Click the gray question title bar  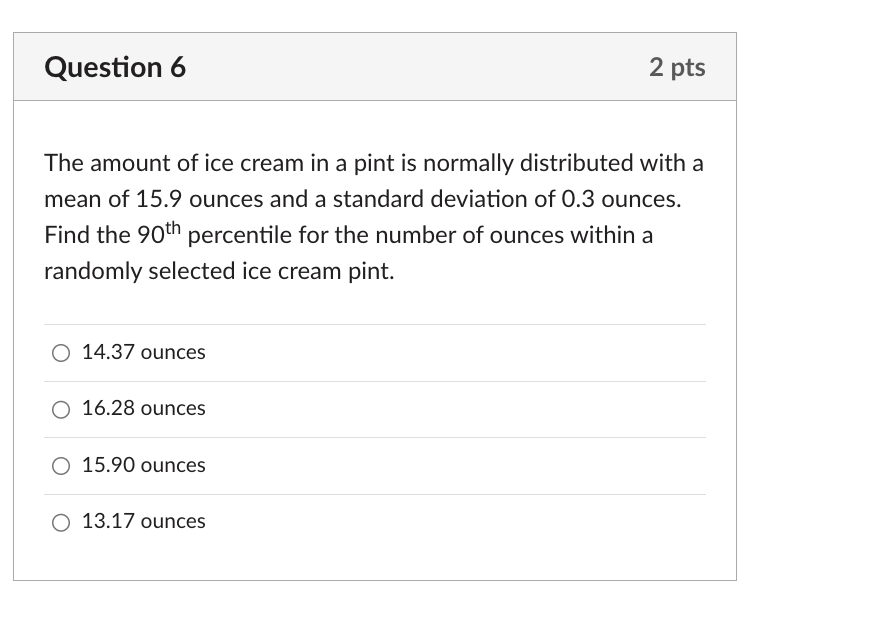tap(375, 67)
